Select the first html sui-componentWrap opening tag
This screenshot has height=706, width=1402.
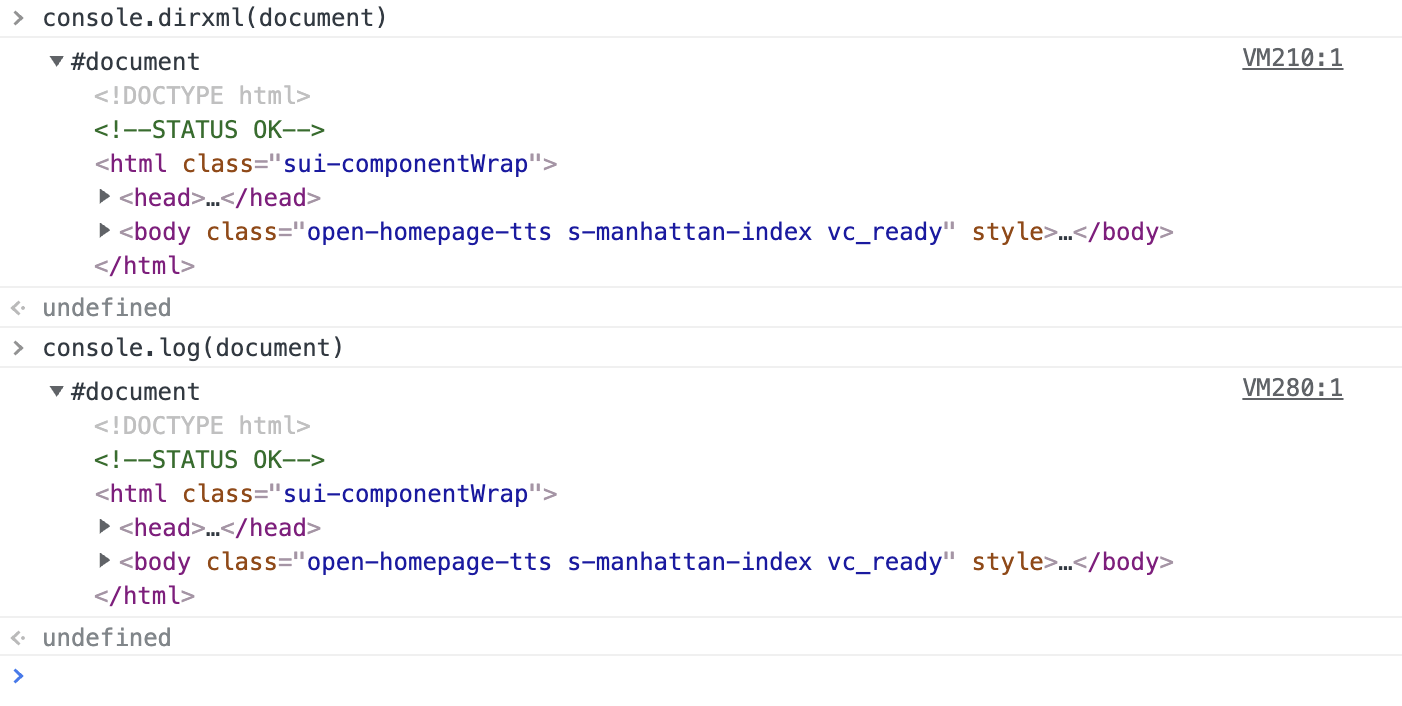pyautogui.click(x=325, y=164)
